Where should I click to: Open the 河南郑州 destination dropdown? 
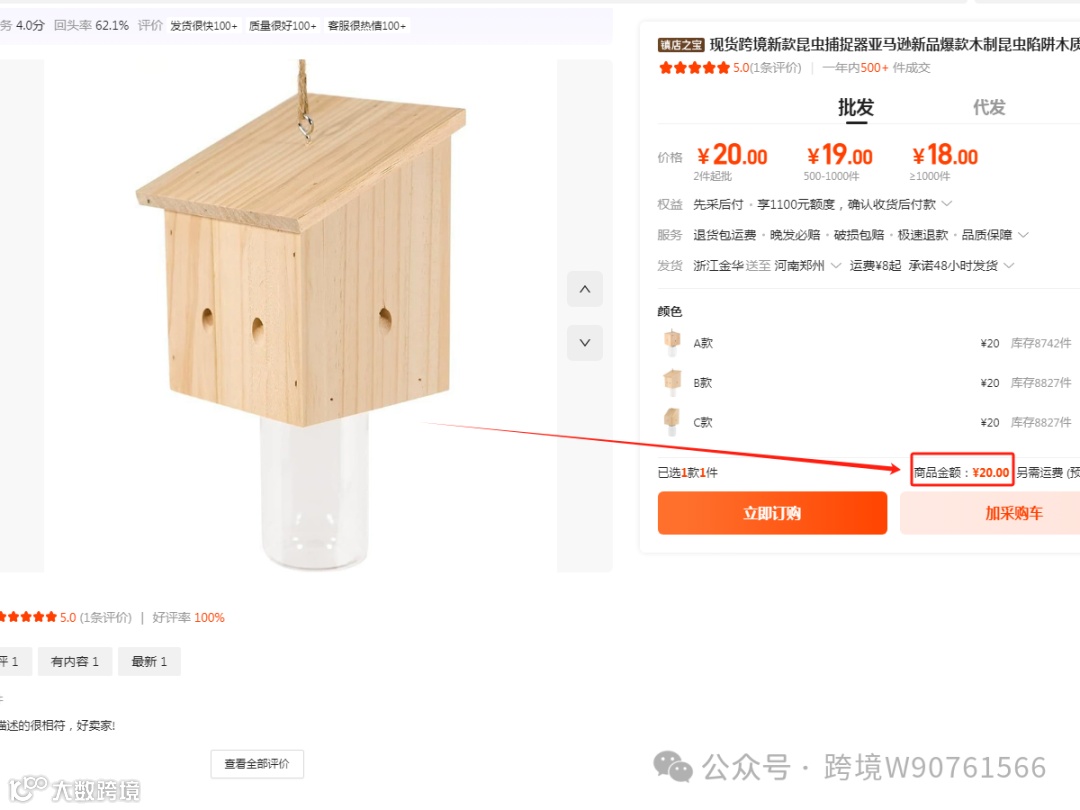[807, 266]
